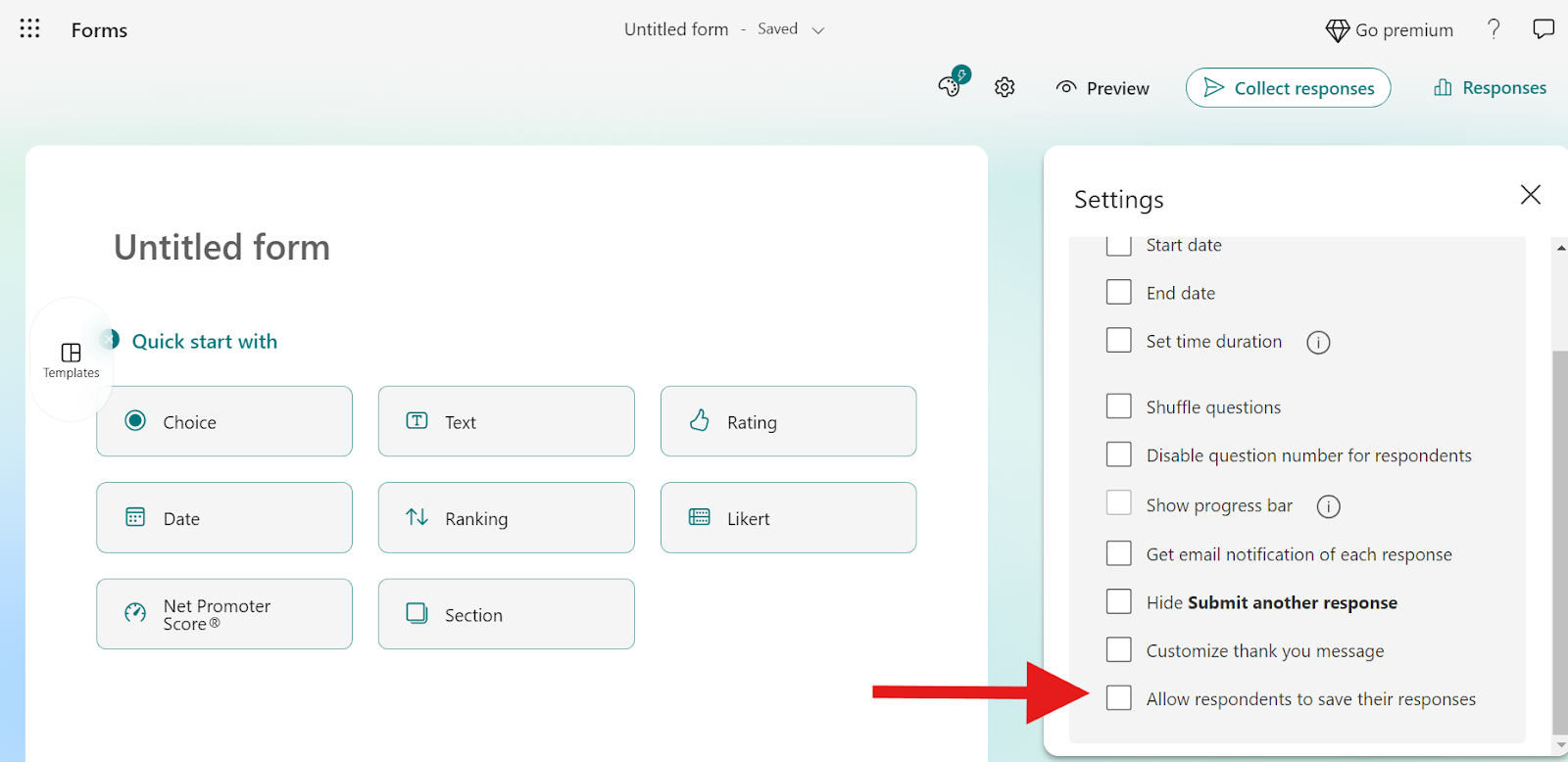
Task: Add a Rating question
Action: tap(789, 421)
